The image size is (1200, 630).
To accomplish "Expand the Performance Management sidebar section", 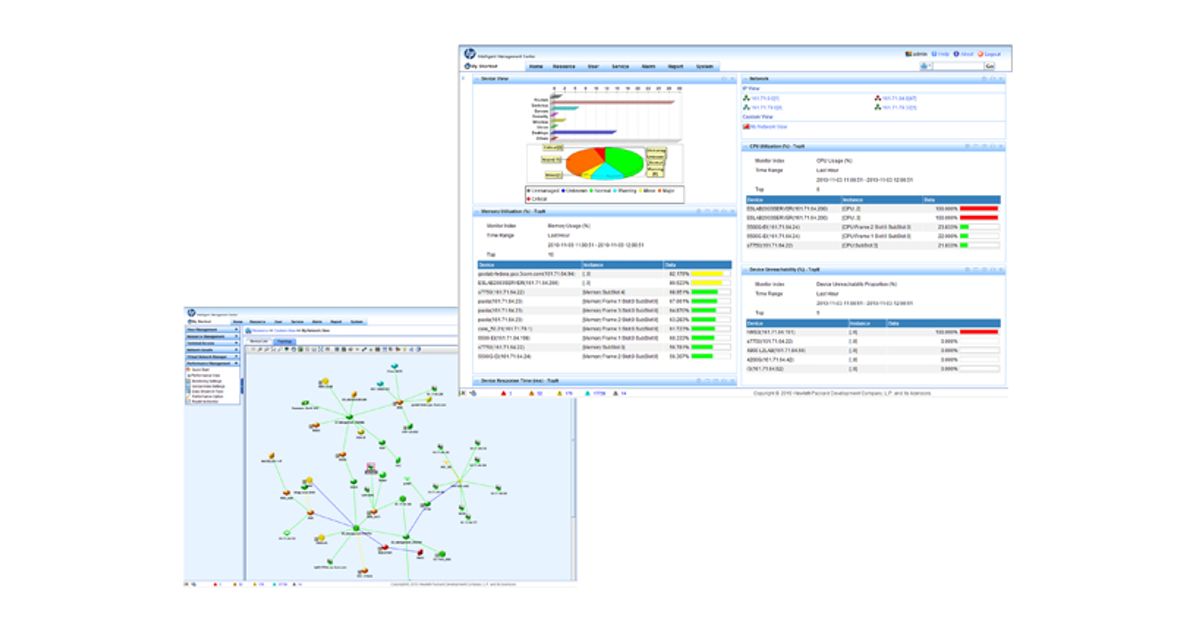I will [x=212, y=363].
